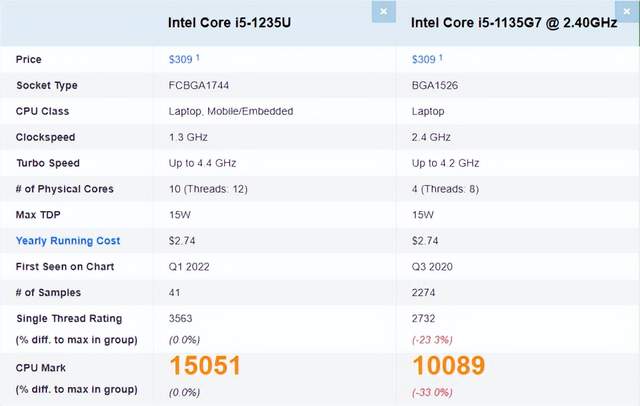Click the 3563 single thread rating

[x=180, y=318]
